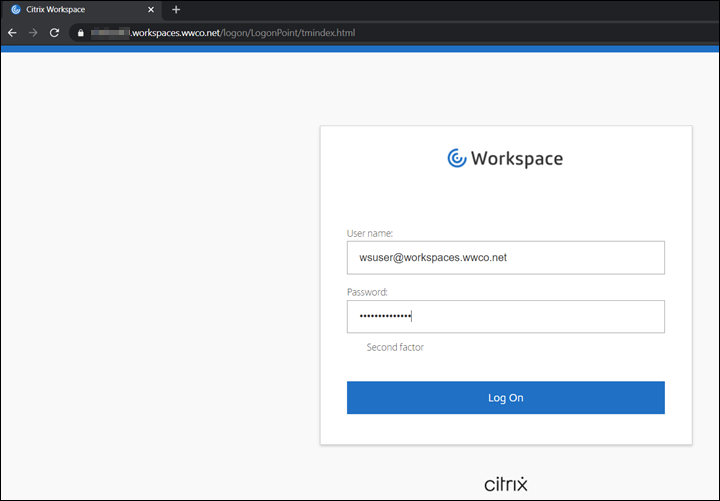The width and height of the screenshot is (720, 501).
Task: Click the "Password:" label
Action: [367, 292]
